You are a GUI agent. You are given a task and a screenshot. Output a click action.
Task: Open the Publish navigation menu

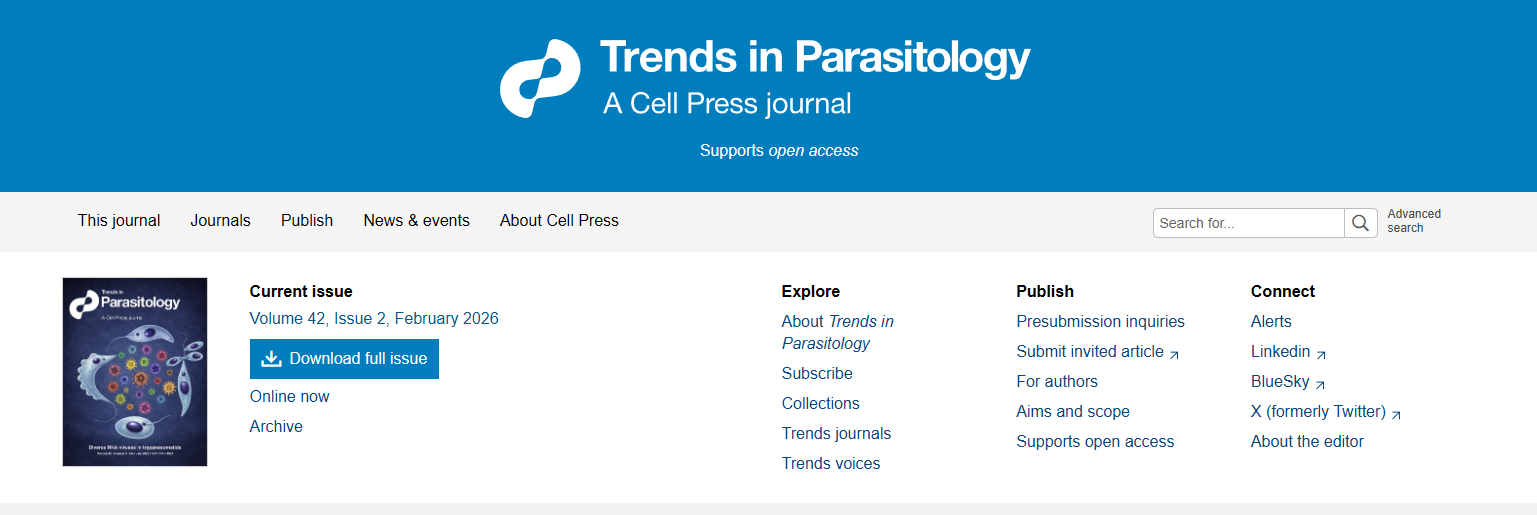click(307, 221)
